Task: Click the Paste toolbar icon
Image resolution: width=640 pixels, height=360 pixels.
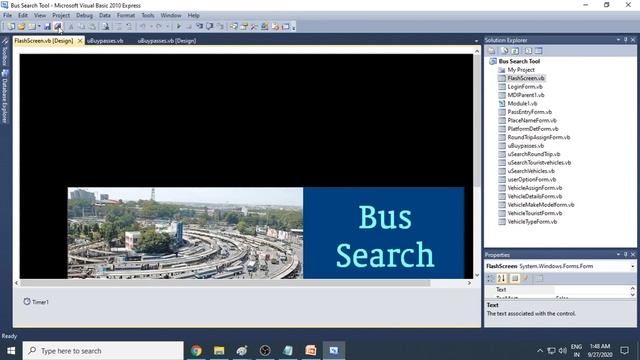Action: pos(92,27)
